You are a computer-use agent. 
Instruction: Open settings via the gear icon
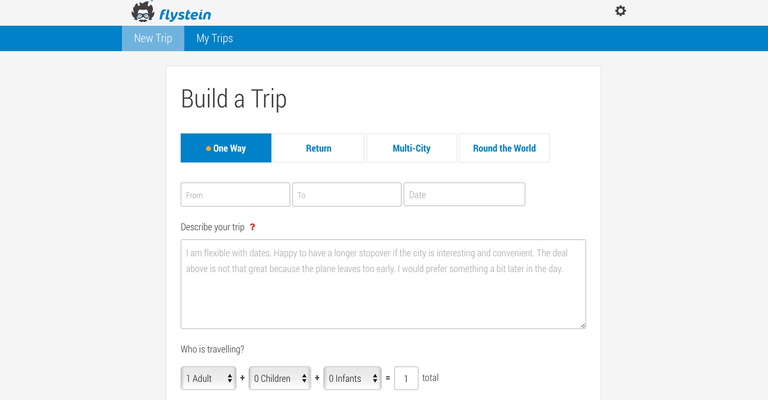[621, 11]
